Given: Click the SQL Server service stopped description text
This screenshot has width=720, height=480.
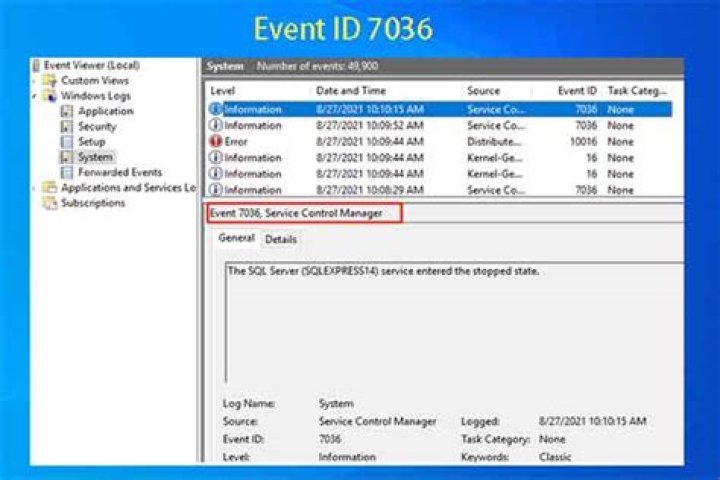Looking at the screenshot, I should coord(383,271).
